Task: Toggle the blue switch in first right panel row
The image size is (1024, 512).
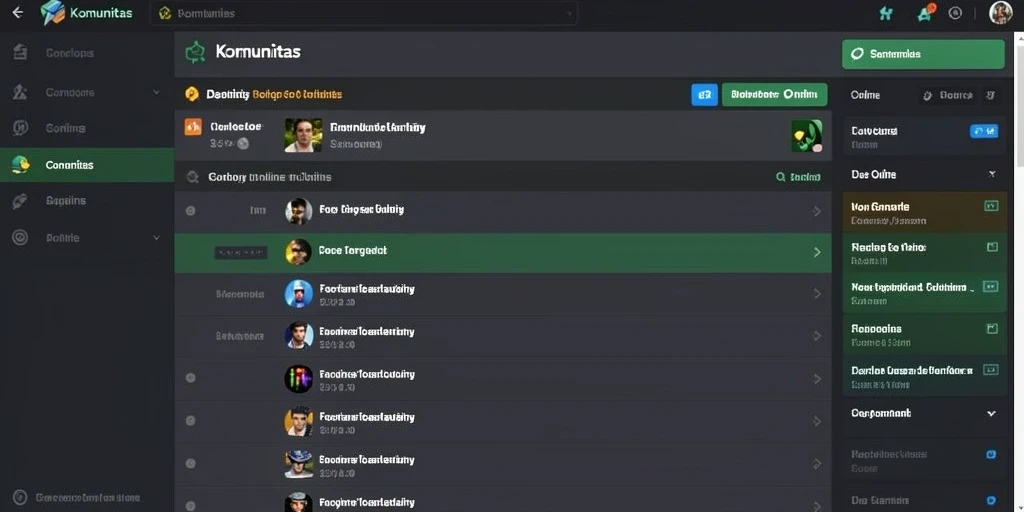Action: coord(984,131)
